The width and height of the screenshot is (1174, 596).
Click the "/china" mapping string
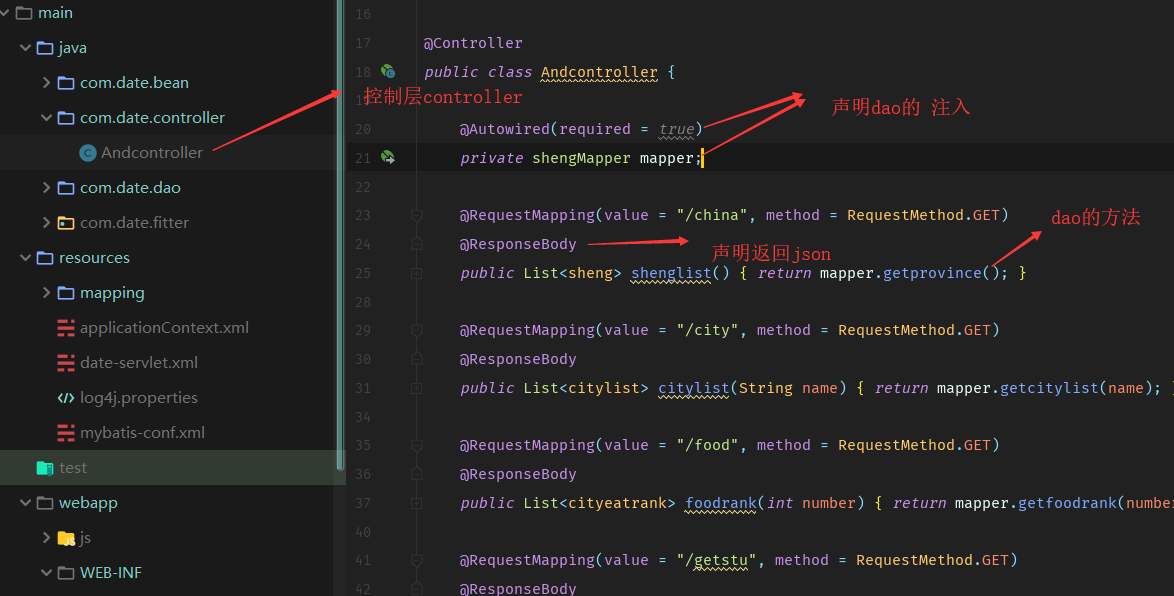click(x=712, y=215)
